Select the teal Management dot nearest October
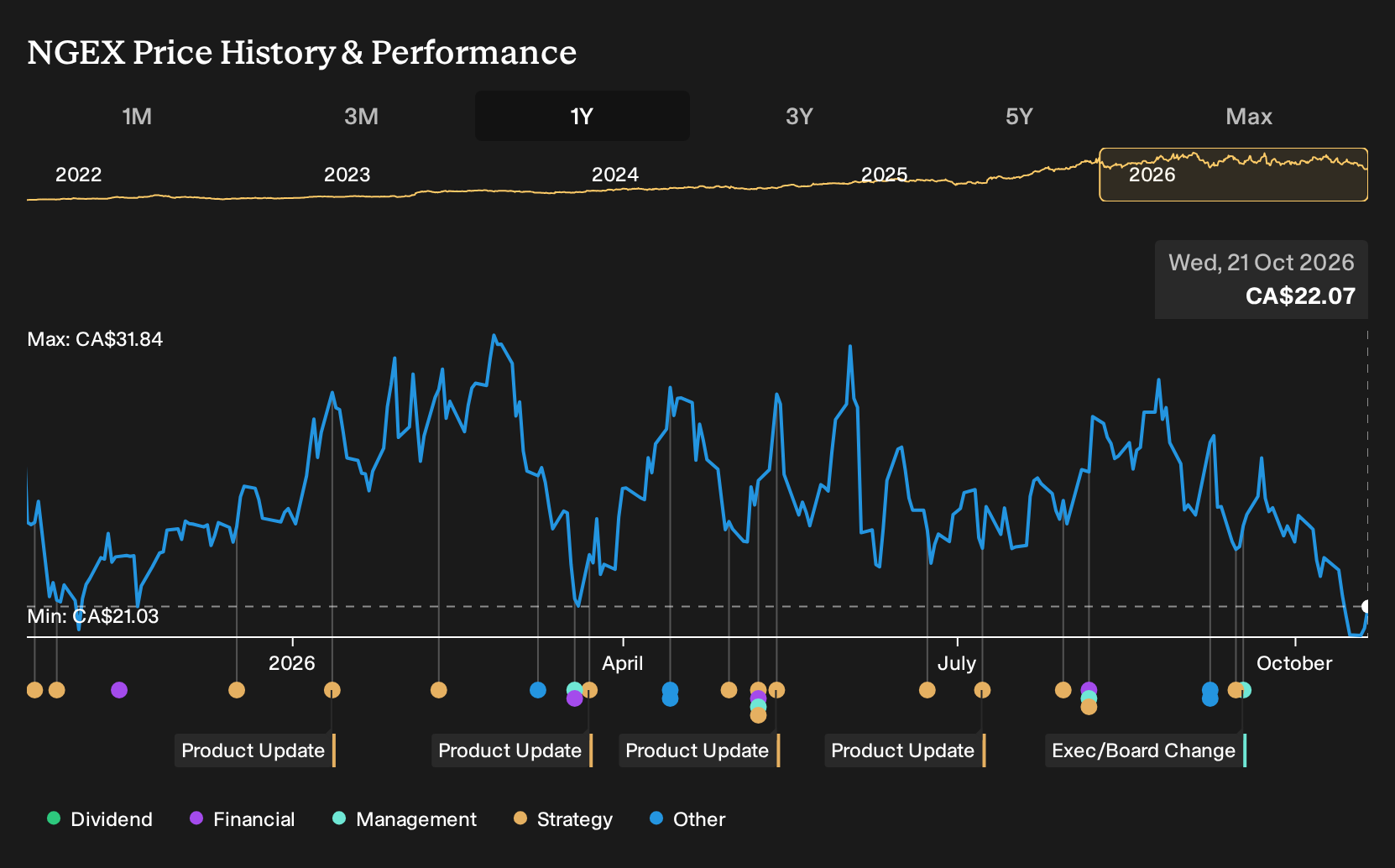Screen dimensions: 1395x868 click(x=1244, y=690)
